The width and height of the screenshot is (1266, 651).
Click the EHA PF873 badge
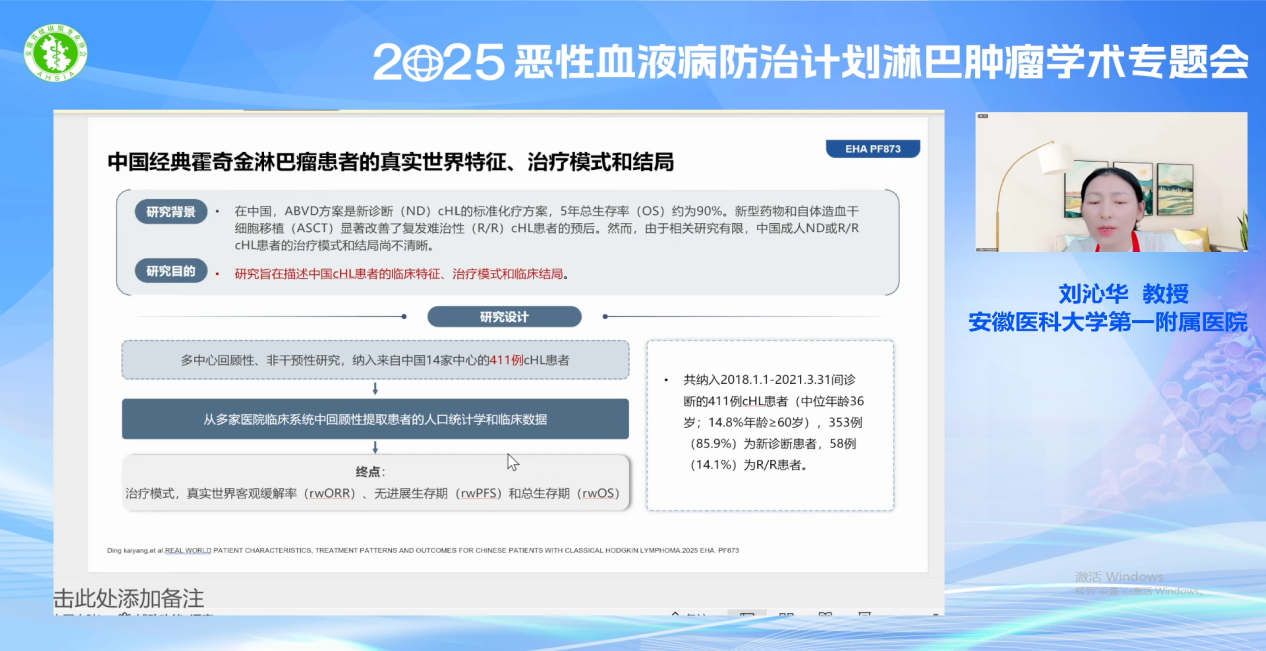[x=872, y=147]
